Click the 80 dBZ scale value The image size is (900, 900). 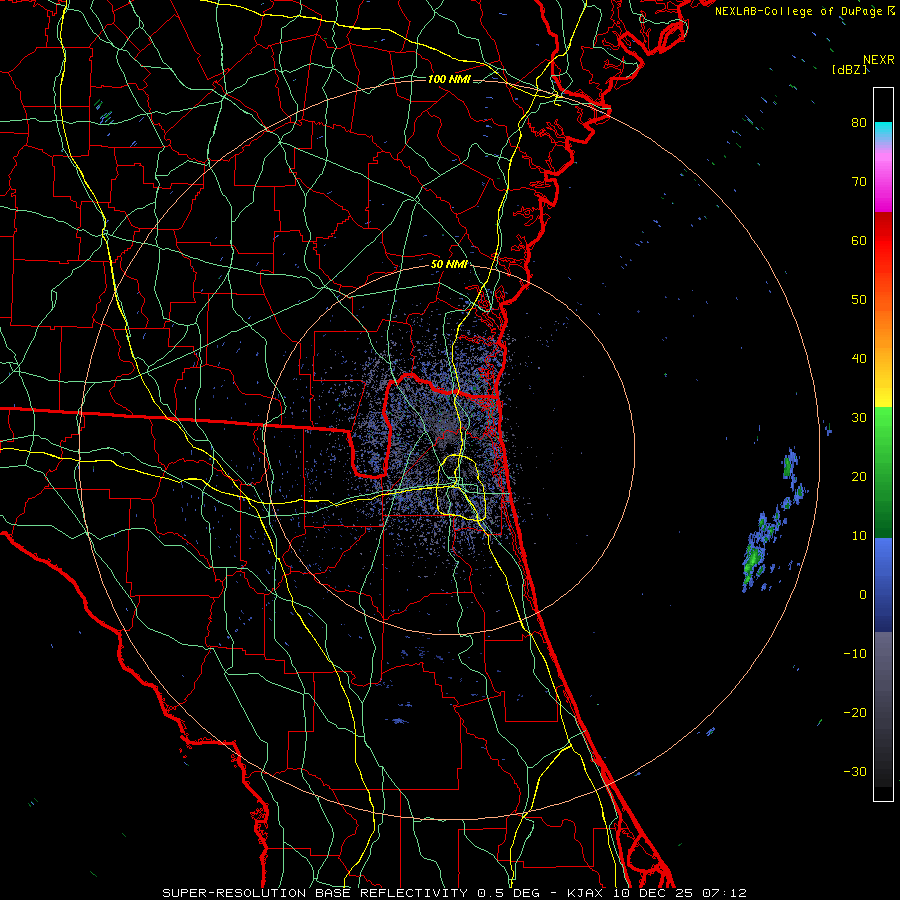[x=859, y=122]
